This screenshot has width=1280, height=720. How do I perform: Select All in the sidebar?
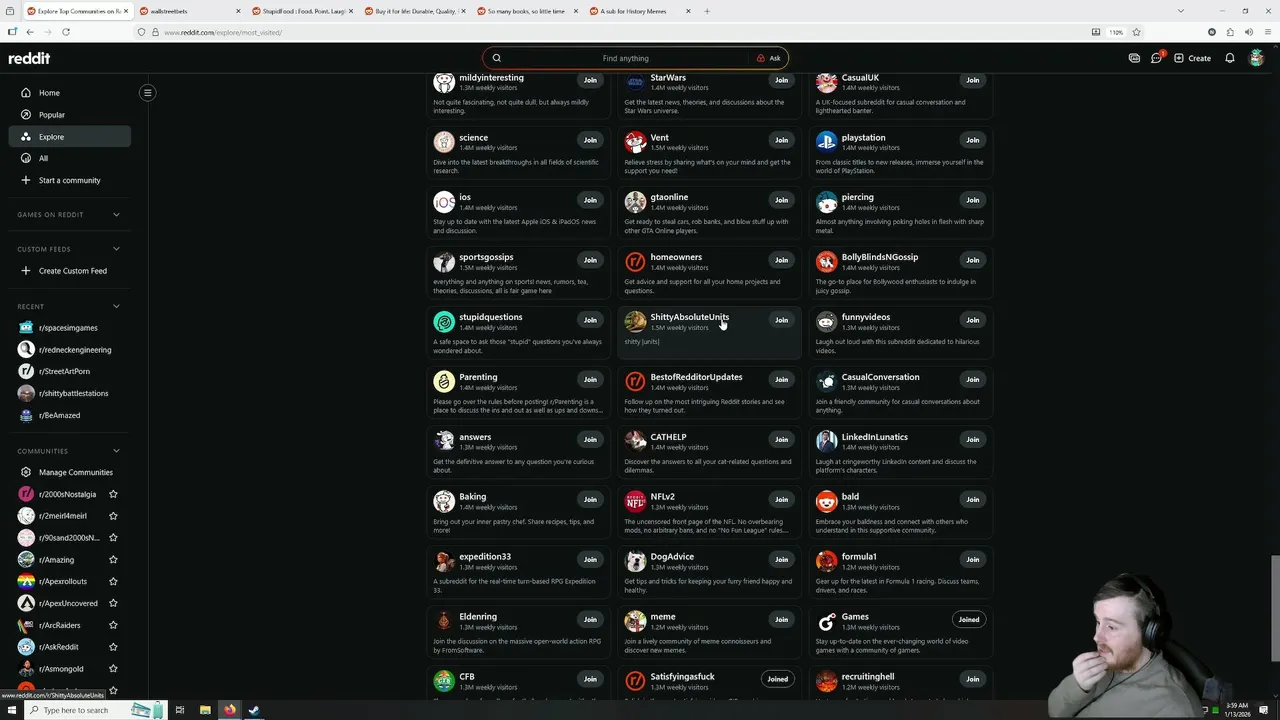click(69, 158)
